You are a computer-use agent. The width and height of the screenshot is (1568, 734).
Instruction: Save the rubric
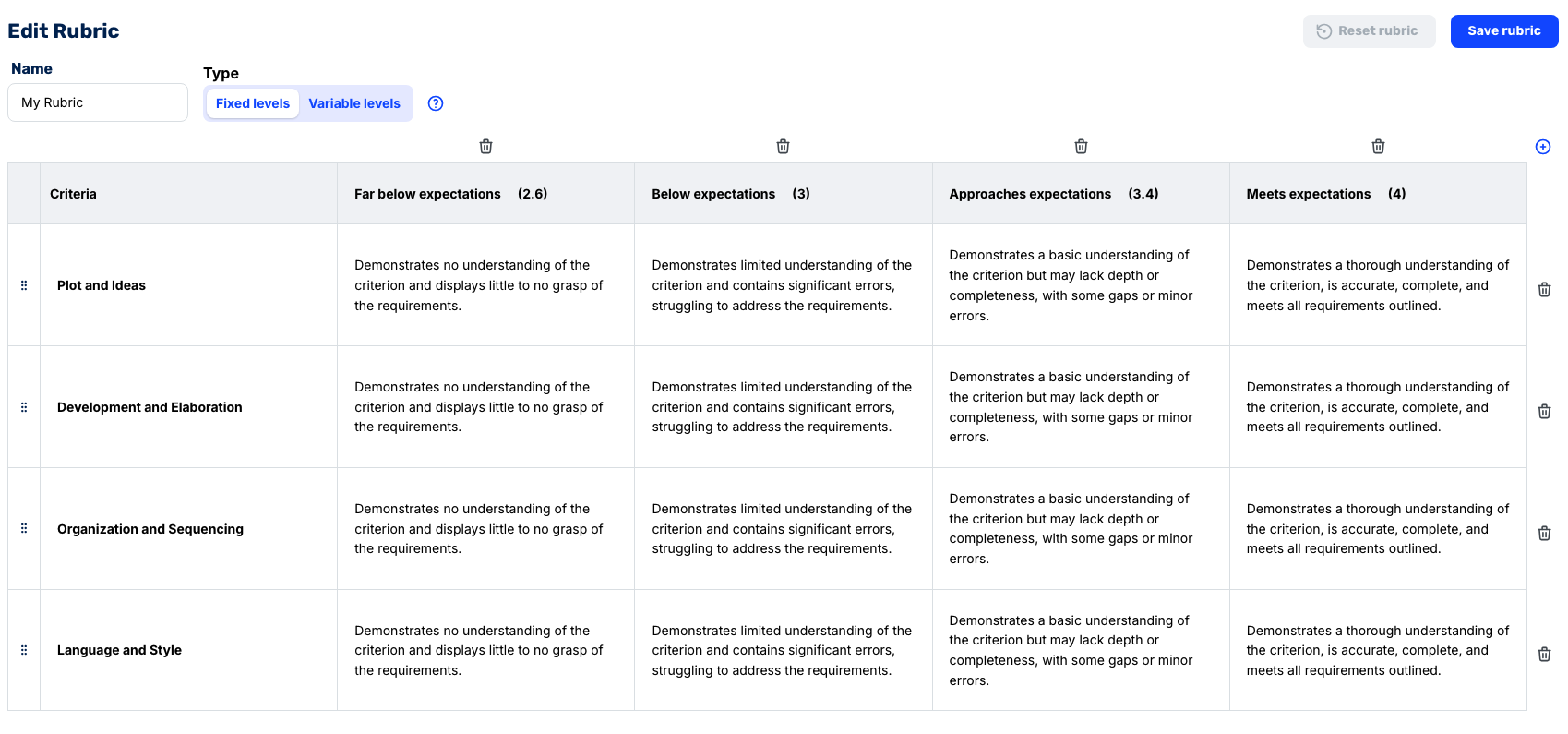(x=1503, y=30)
